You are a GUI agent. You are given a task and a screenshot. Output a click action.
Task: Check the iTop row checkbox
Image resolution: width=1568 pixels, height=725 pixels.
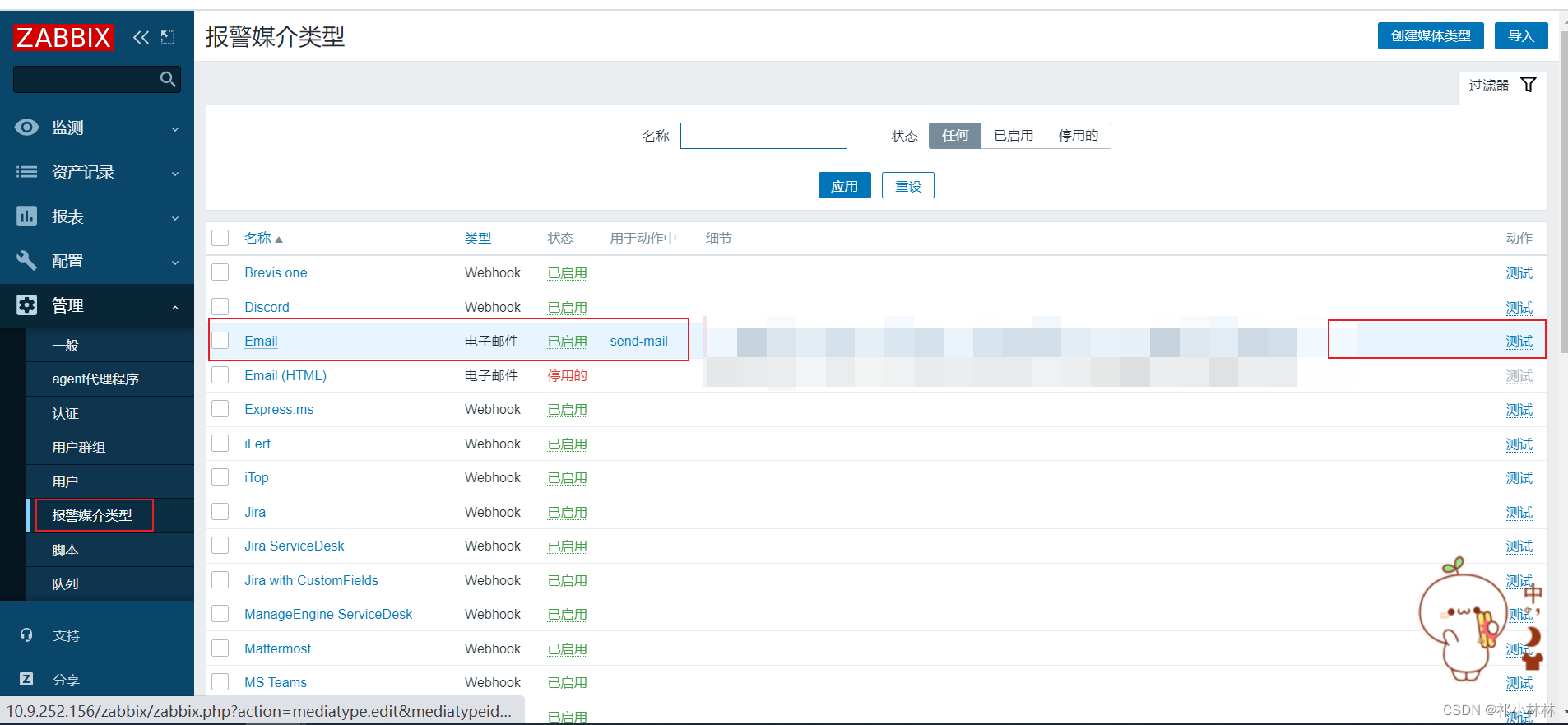(x=220, y=477)
